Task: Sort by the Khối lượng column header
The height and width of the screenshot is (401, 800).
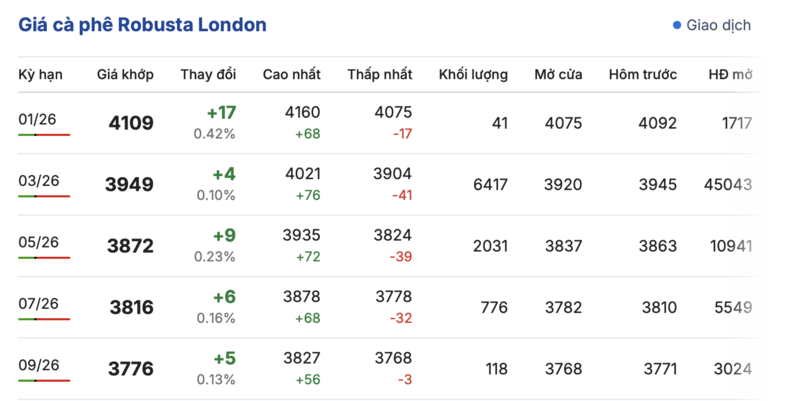Action: (x=473, y=75)
